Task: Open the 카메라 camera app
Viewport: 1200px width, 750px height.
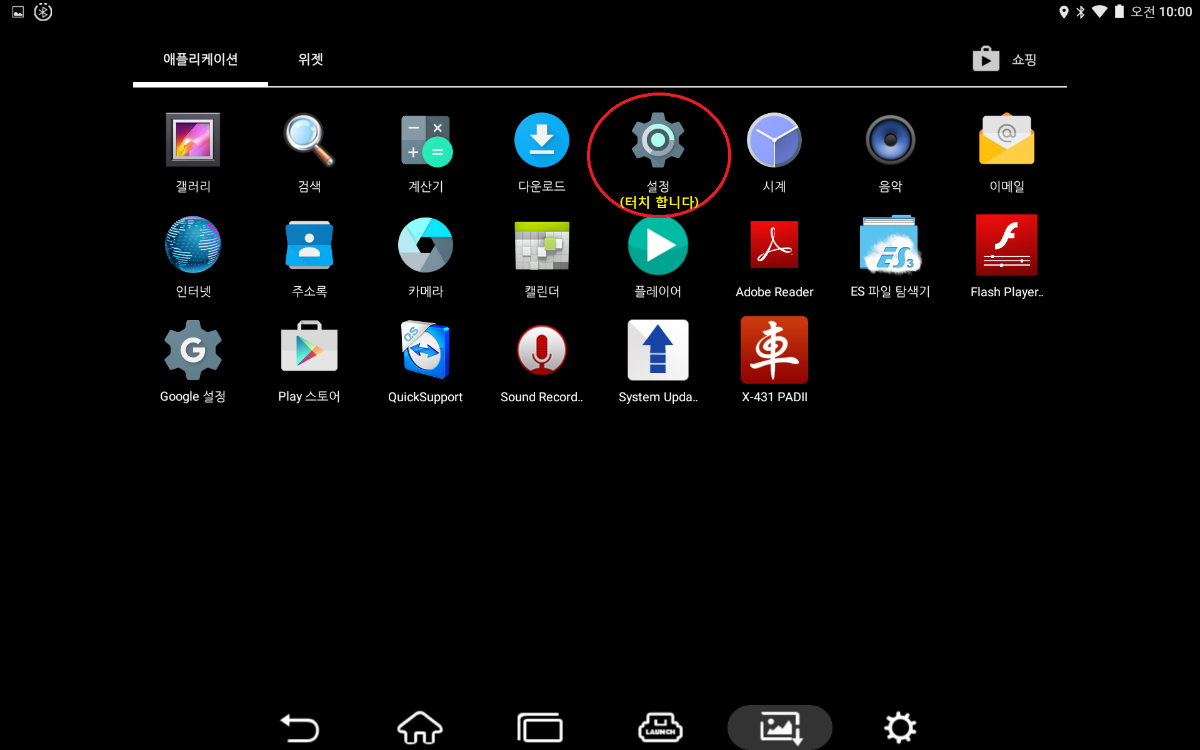Action: click(425, 245)
